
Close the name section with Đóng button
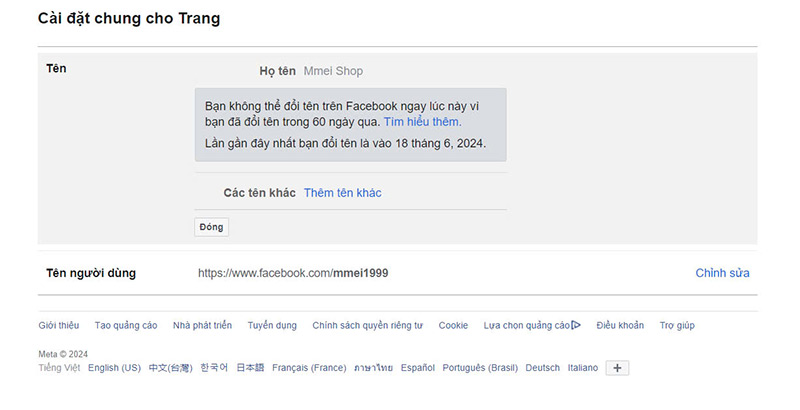(211, 227)
